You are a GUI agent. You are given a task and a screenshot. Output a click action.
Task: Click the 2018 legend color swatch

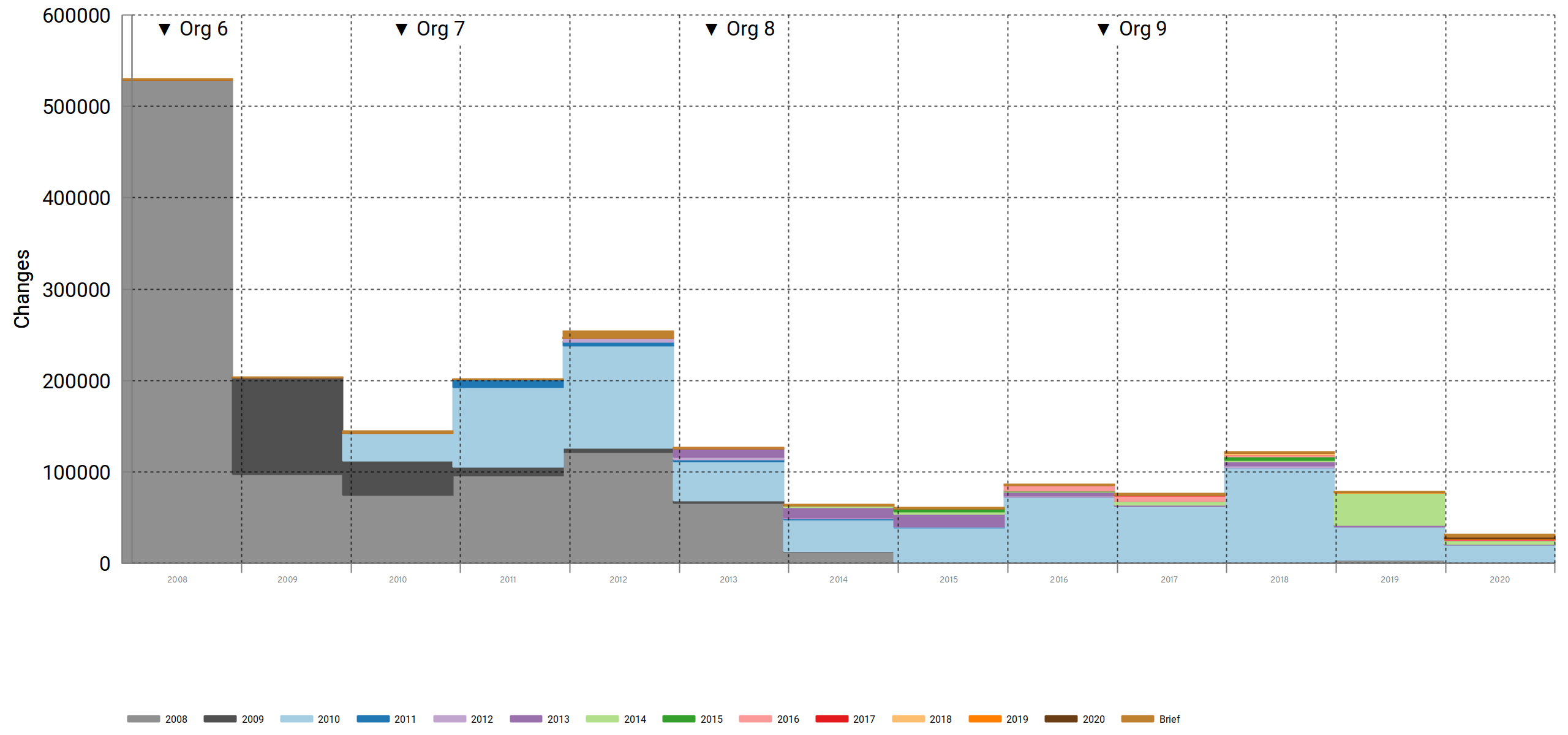908,718
